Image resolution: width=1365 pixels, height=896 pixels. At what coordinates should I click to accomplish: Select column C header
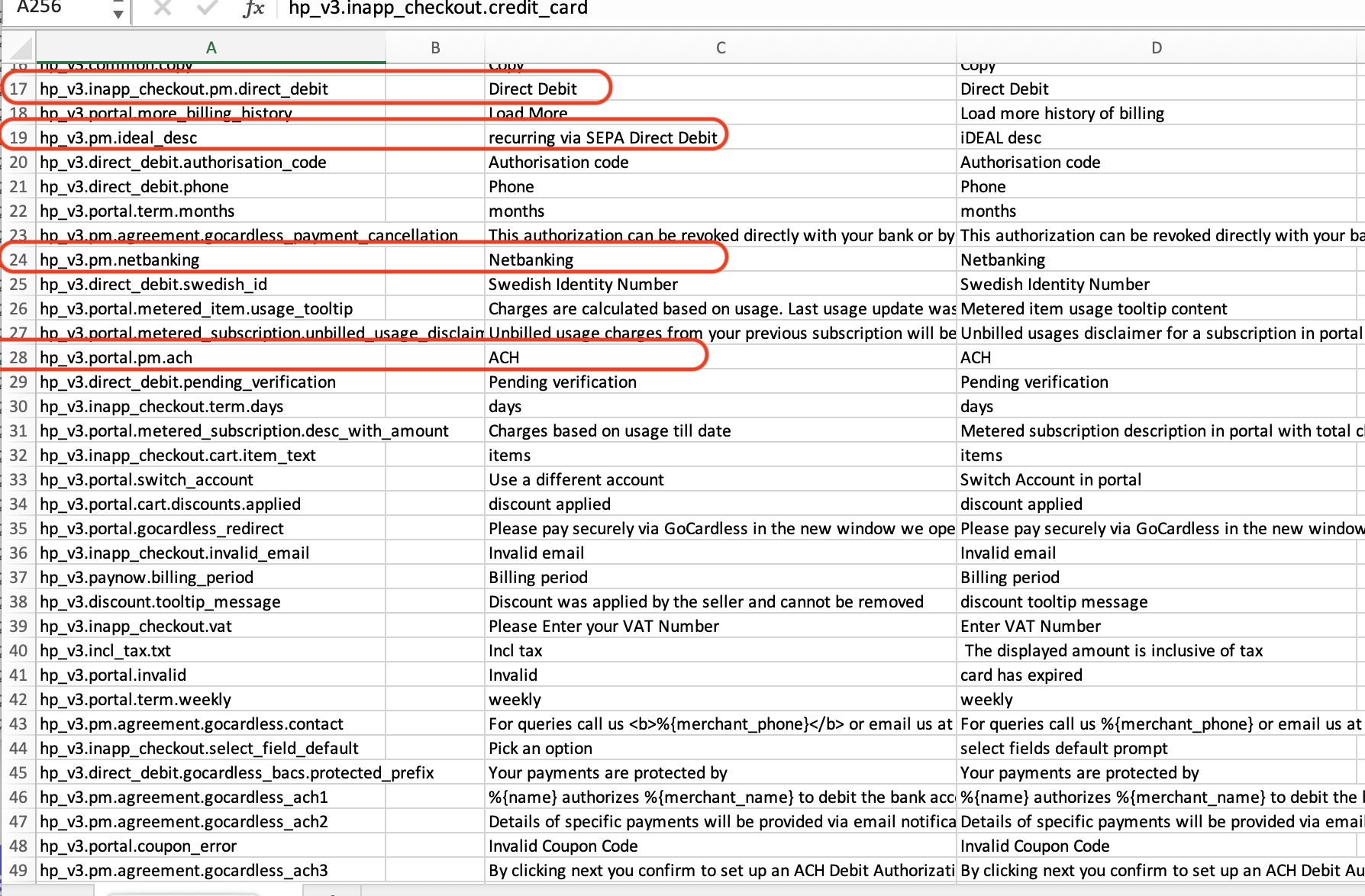[720, 48]
